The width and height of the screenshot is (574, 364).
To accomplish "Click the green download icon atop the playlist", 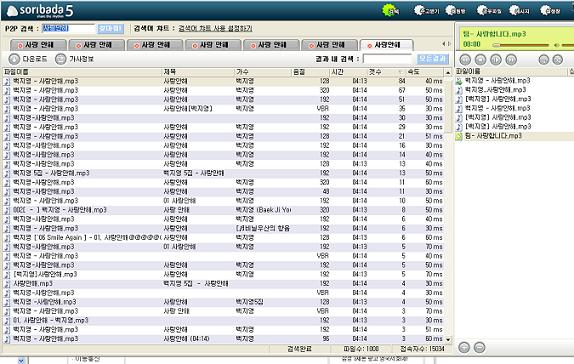I will (x=459, y=81).
